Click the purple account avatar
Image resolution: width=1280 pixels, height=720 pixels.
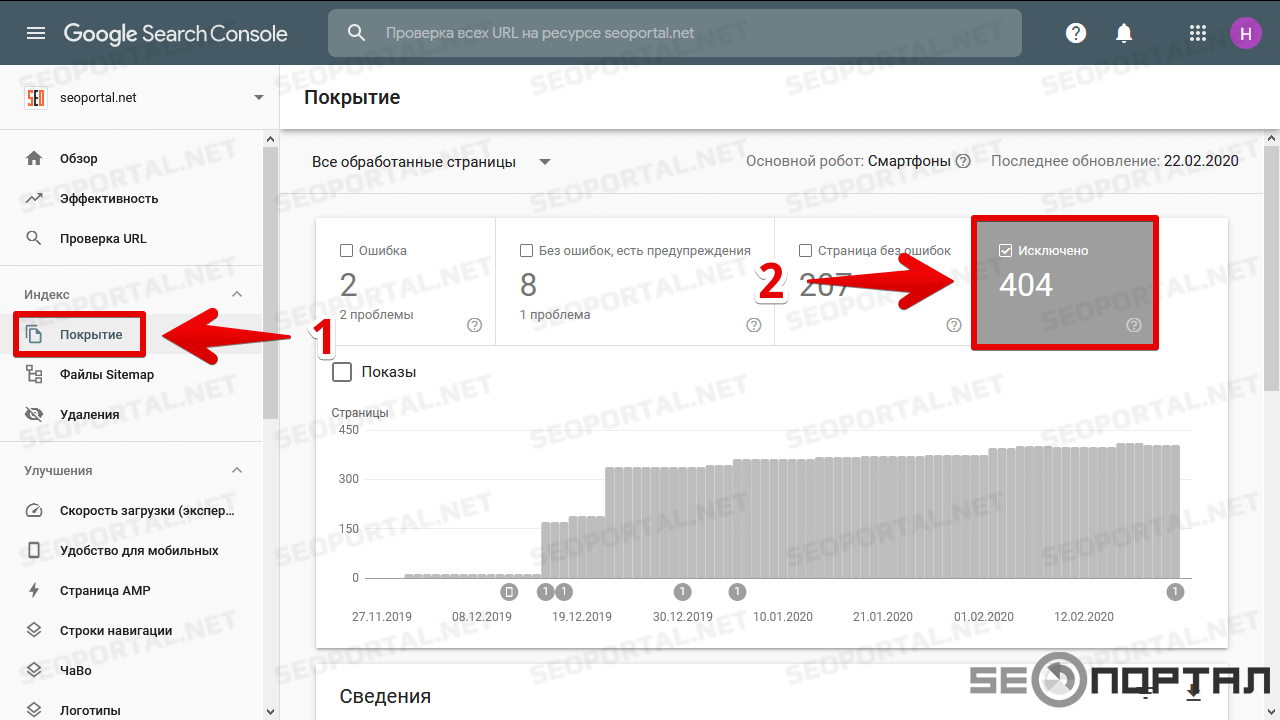[1245, 33]
